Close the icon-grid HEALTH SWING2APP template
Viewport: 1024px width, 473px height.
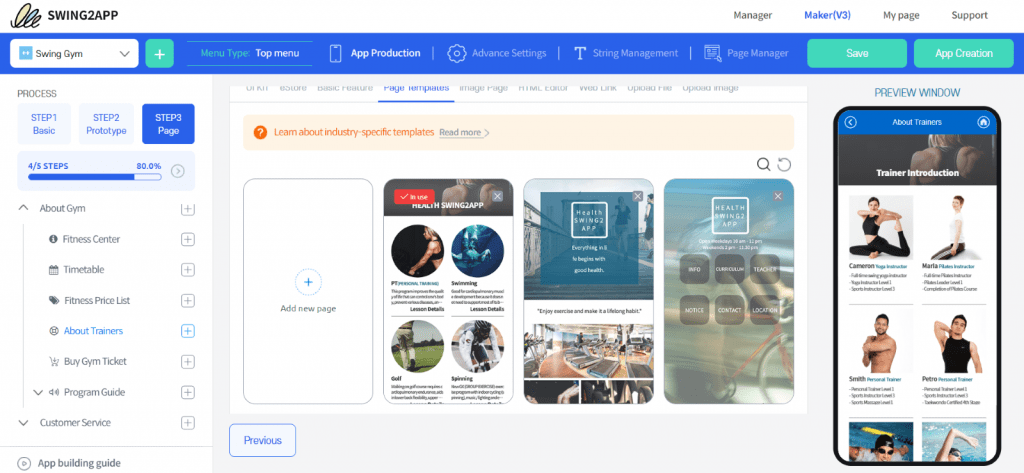coord(778,196)
